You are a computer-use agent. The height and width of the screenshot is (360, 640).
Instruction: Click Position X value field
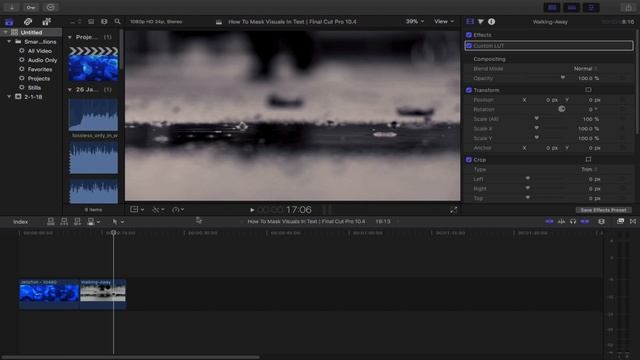tap(552, 100)
